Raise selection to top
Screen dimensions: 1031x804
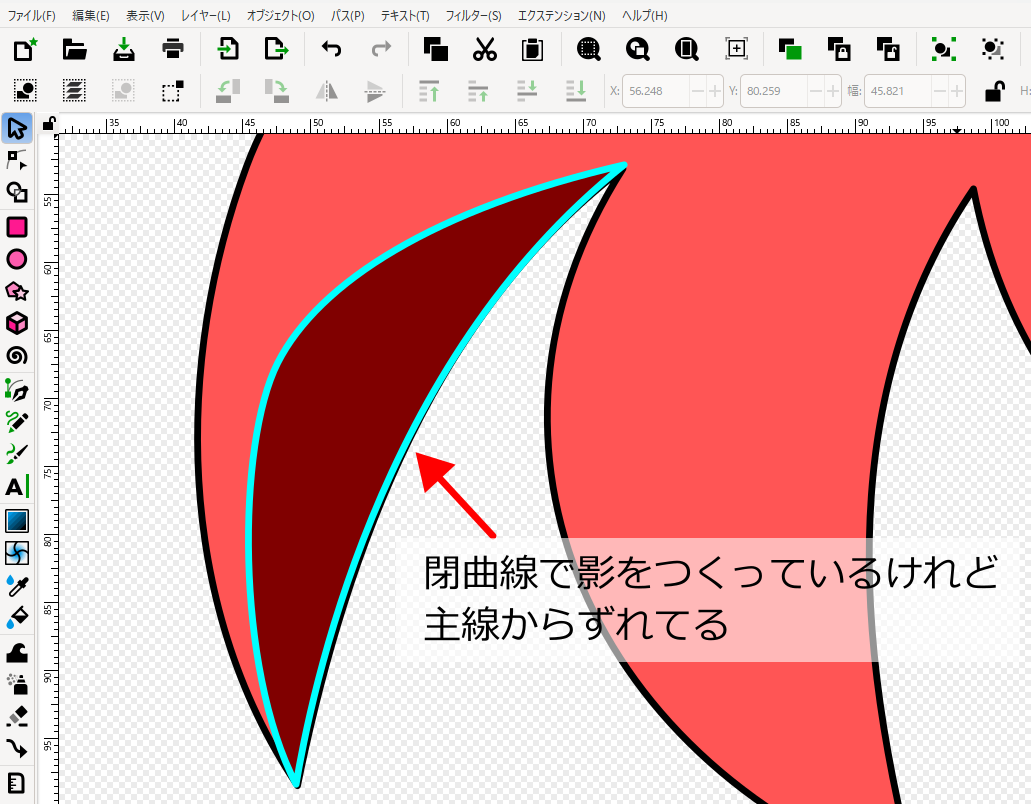[429, 91]
